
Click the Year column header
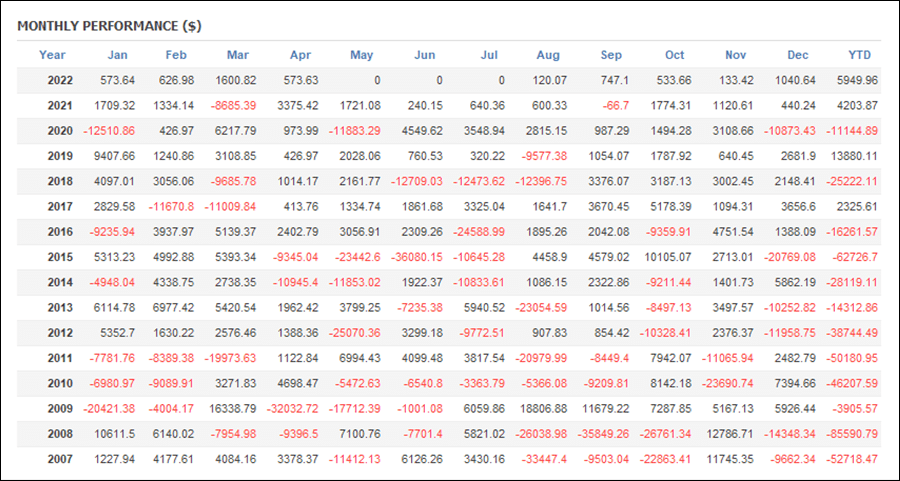52,55
